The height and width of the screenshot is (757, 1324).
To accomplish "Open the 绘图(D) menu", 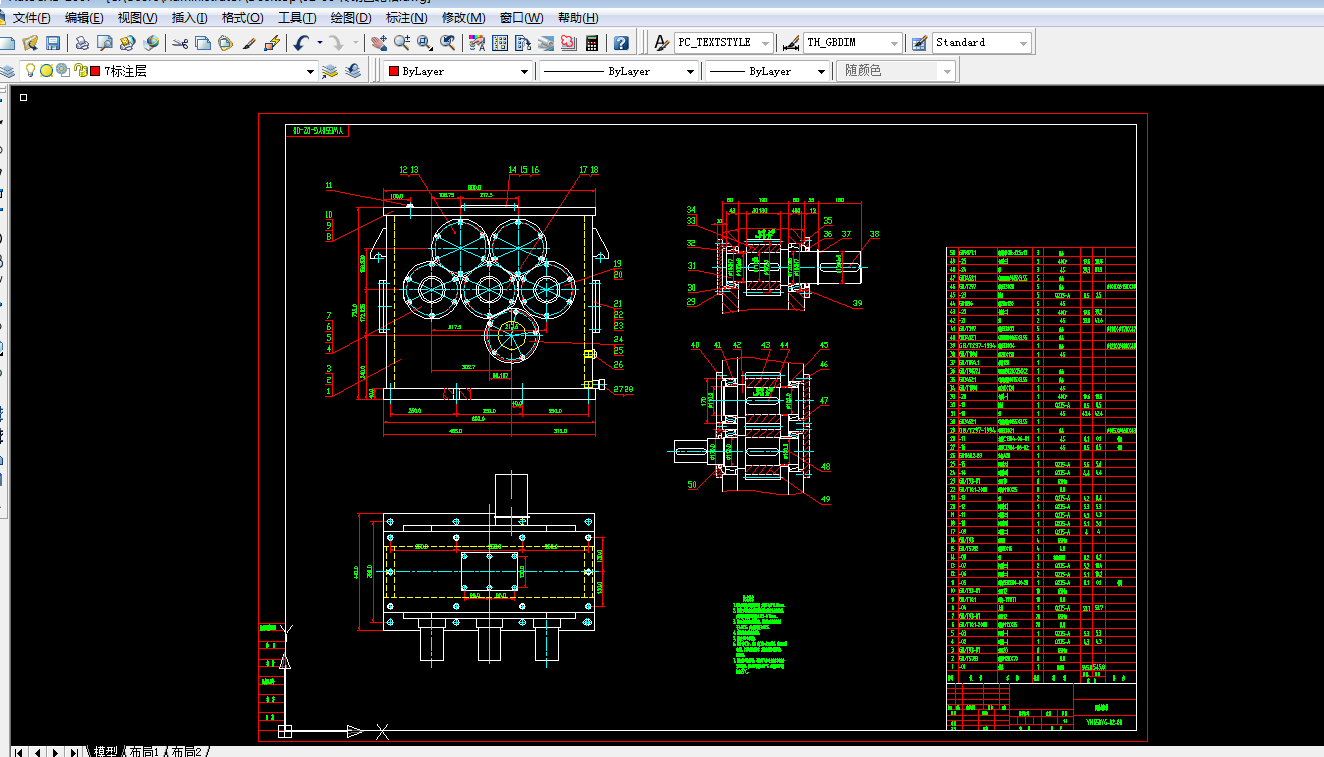I will coord(350,18).
